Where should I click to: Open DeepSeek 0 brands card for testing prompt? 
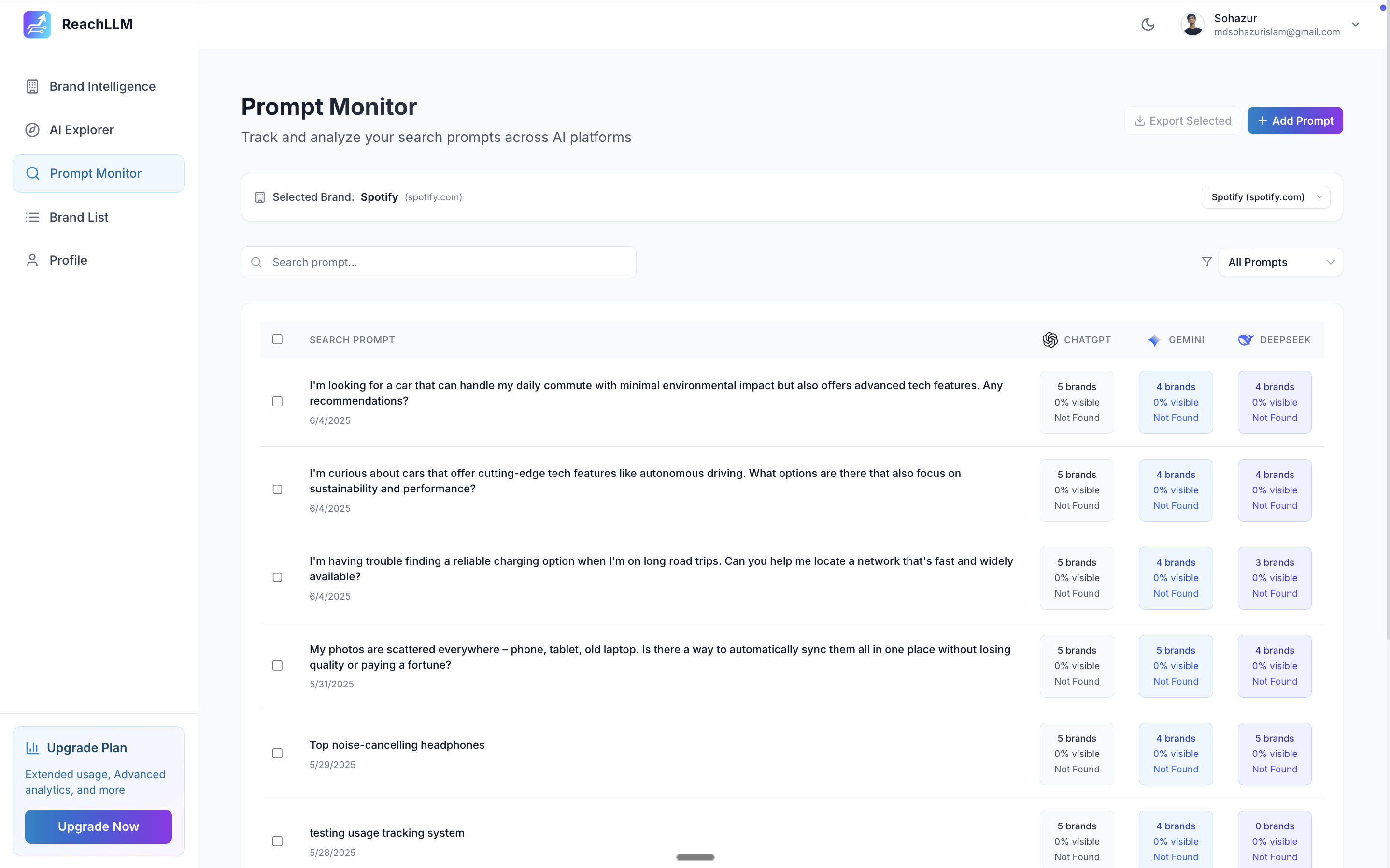pyautogui.click(x=1275, y=840)
